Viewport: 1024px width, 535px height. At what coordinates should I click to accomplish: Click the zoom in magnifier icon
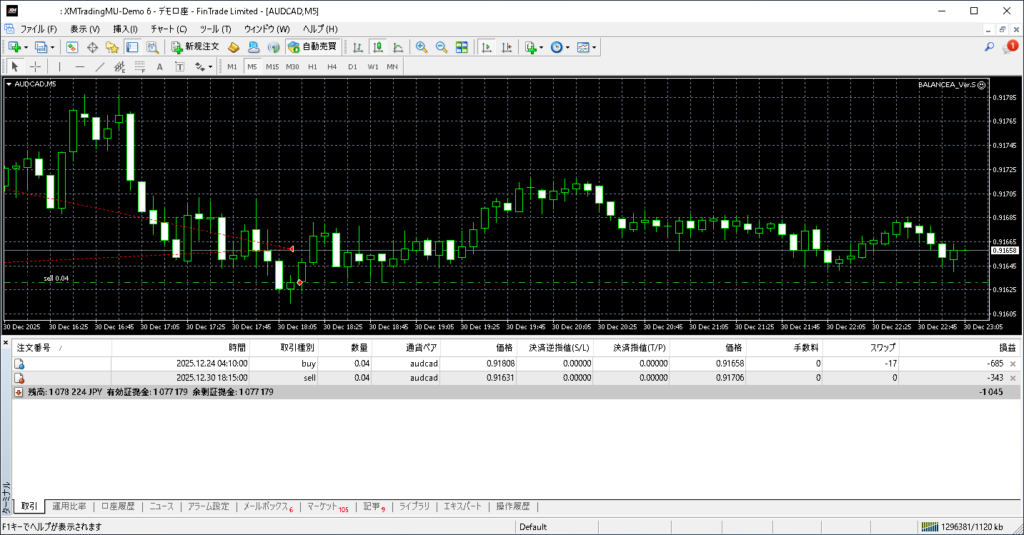pos(421,47)
